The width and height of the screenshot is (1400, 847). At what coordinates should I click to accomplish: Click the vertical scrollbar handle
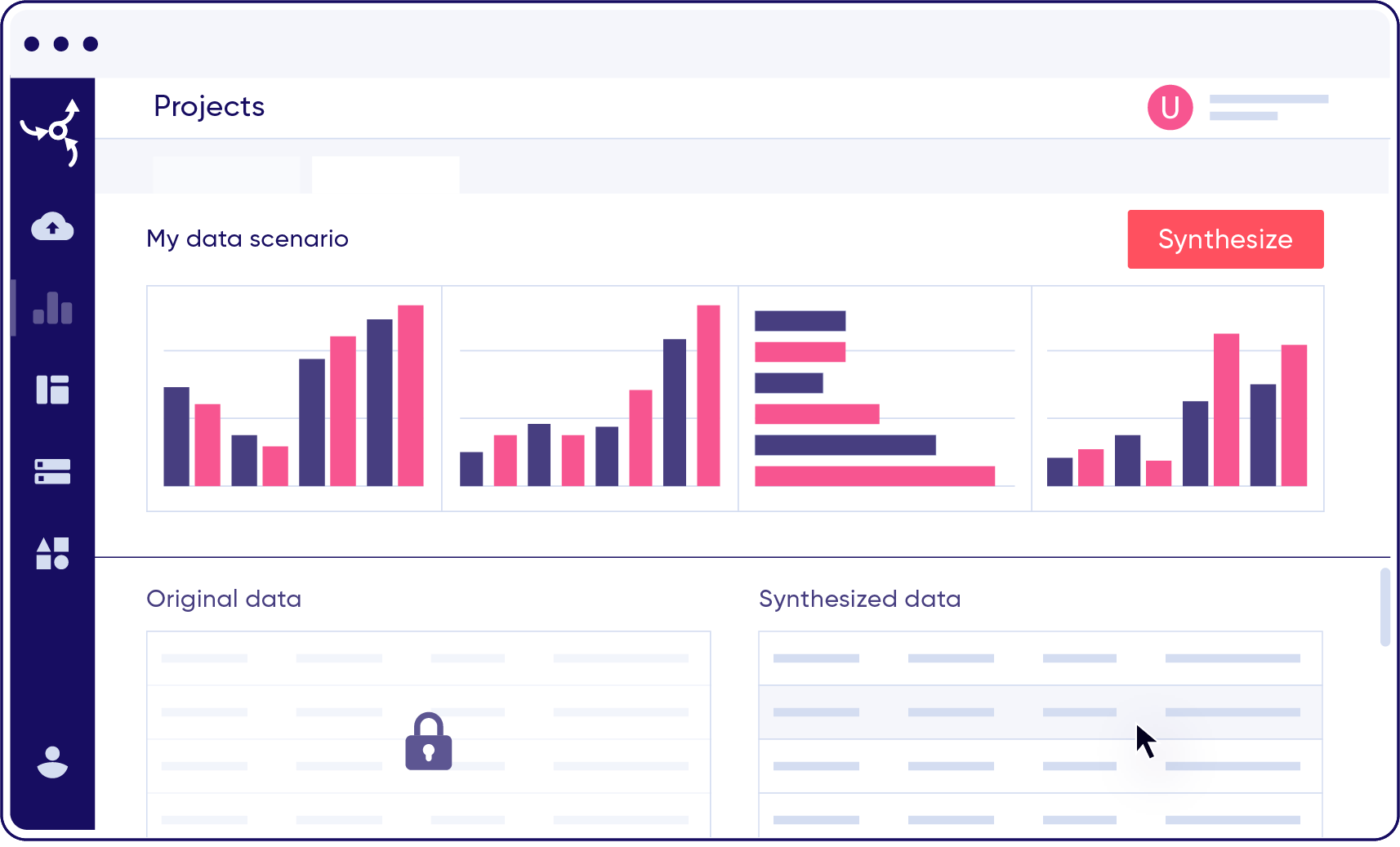tap(1384, 607)
